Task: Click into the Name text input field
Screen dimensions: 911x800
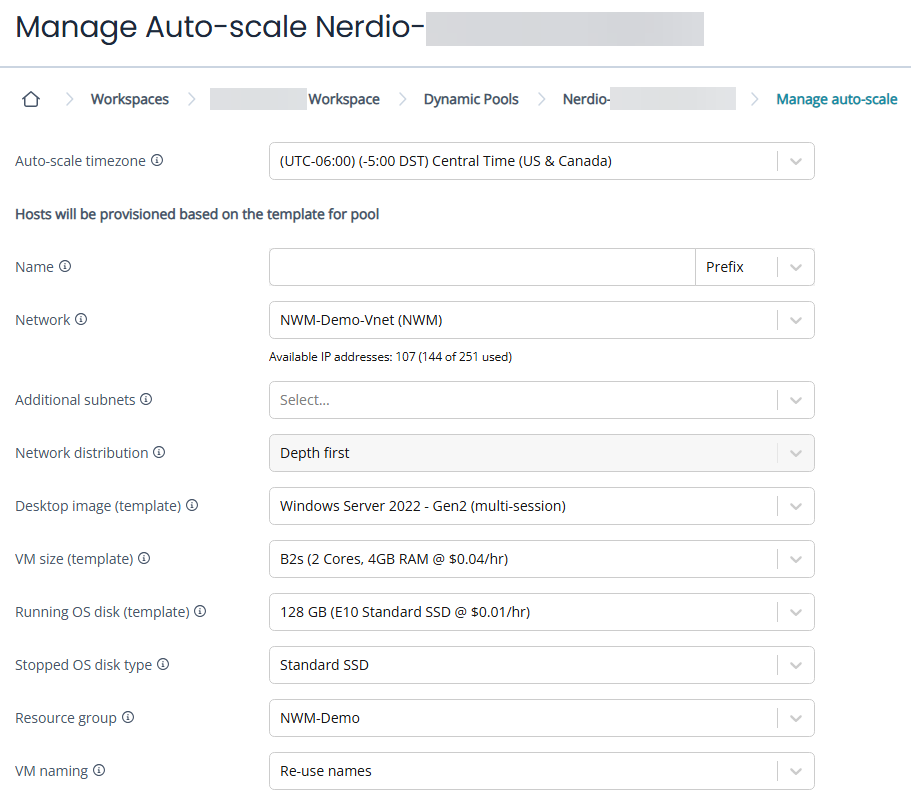Action: tap(481, 267)
